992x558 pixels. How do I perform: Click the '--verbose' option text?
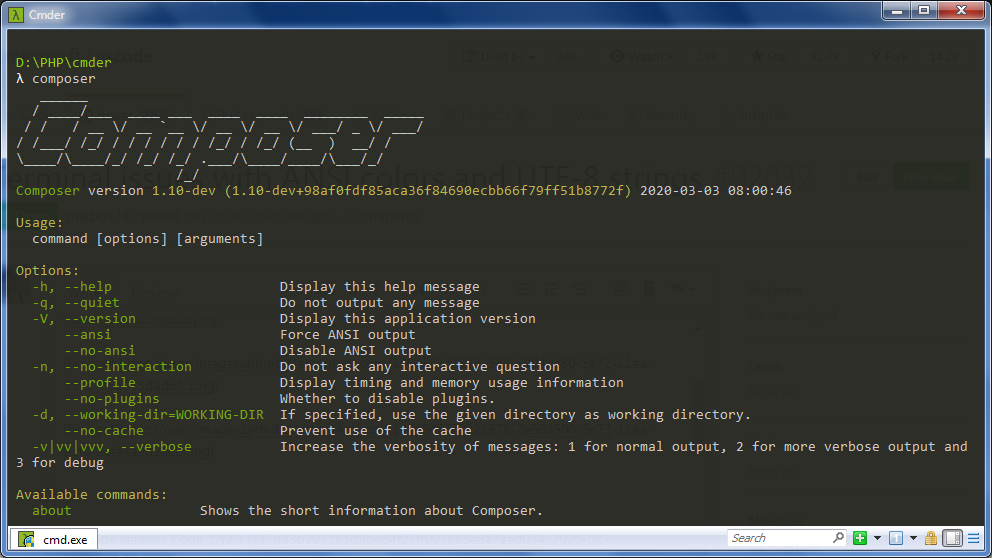pos(156,447)
